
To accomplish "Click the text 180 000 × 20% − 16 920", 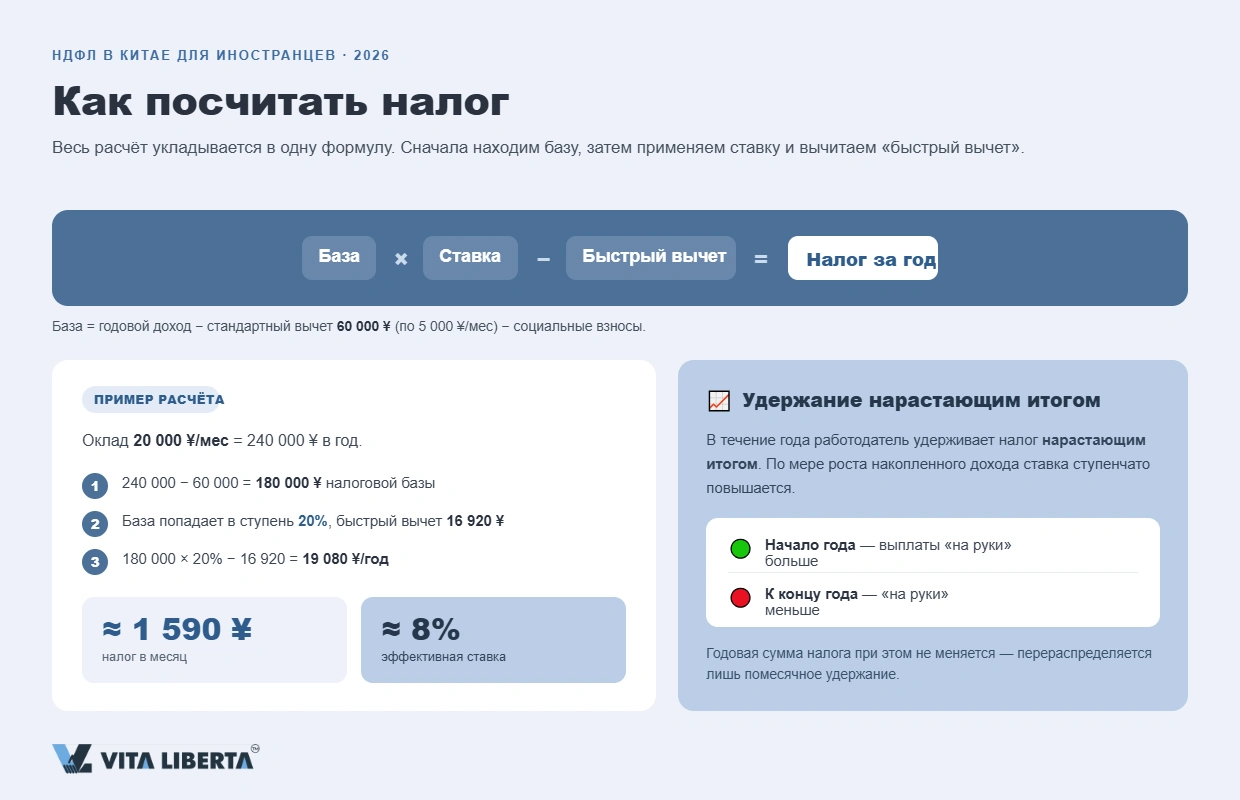I will pos(255,559).
